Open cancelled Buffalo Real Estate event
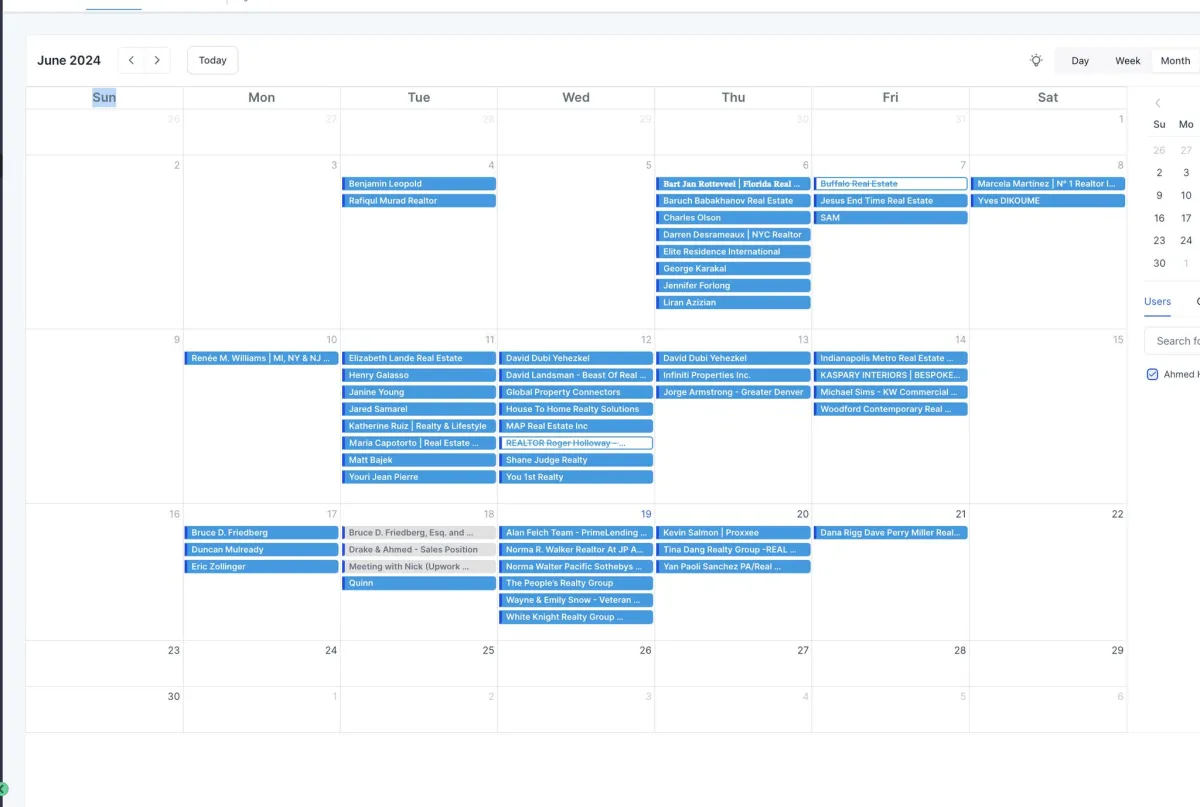This screenshot has width=1200, height=807. [890, 184]
